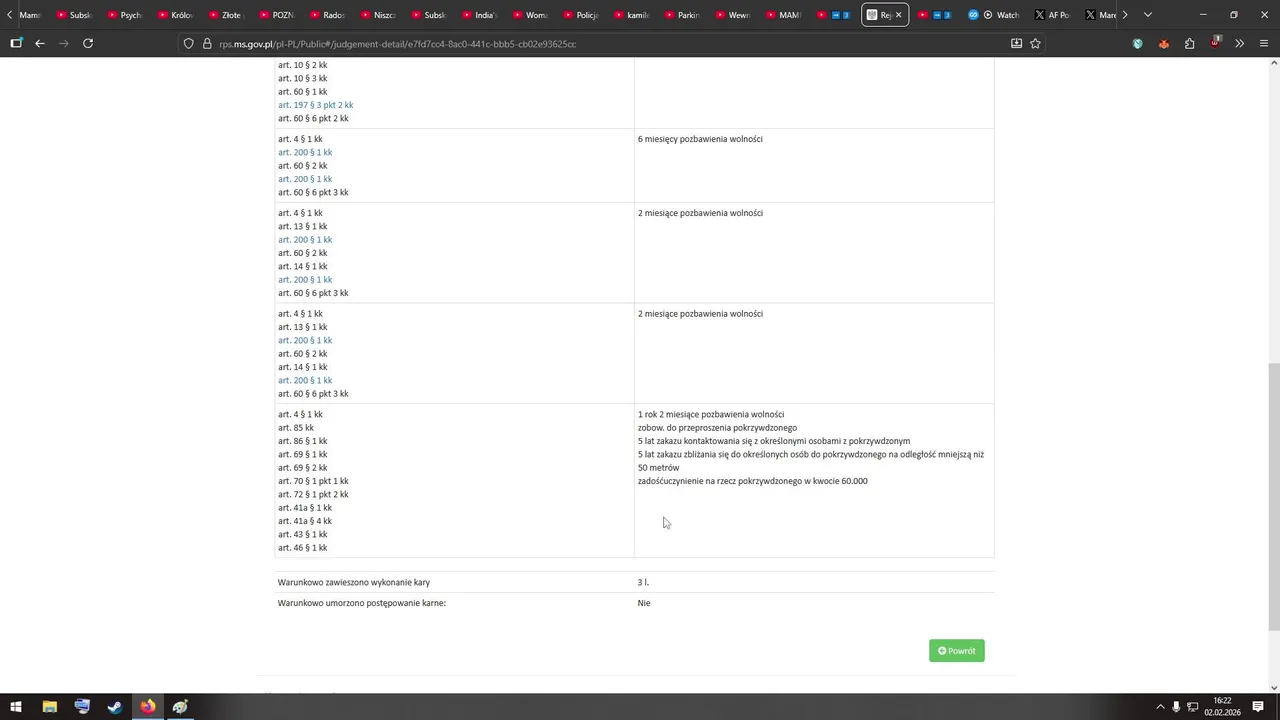Switch to the Psych tab
The image size is (1280, 720).
(124, 15)
